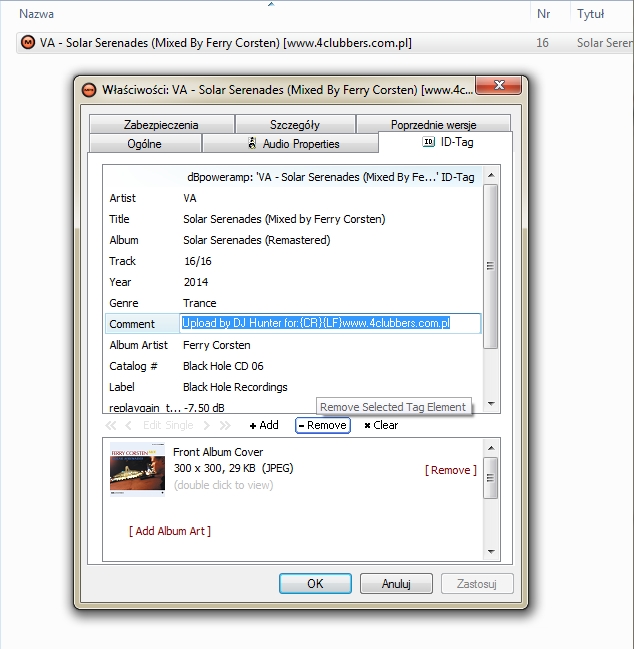Go to next file with single right arrow

pyautogui.click(x=207, y=425)
